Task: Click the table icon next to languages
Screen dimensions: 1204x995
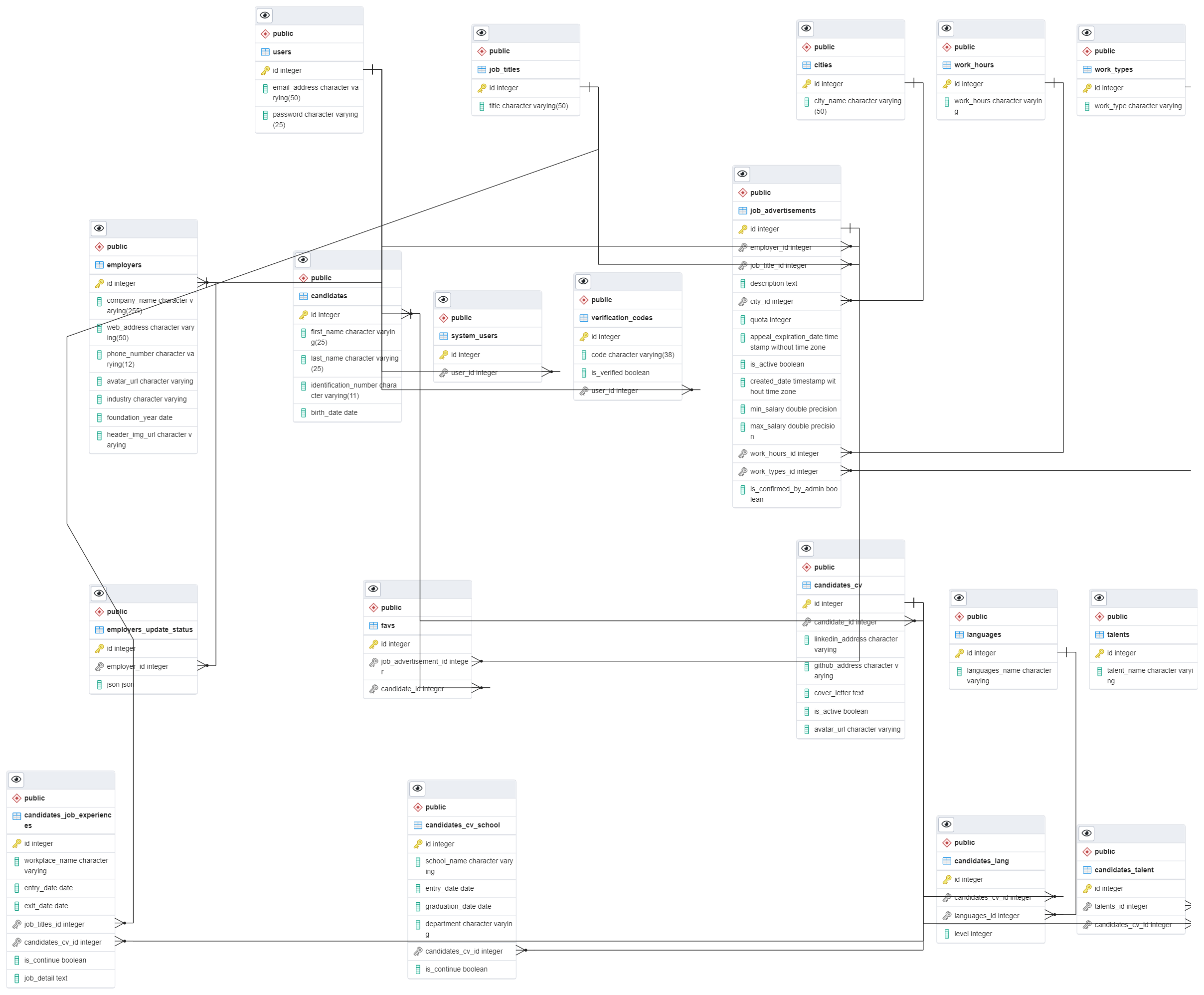Action: click(960, 634)
